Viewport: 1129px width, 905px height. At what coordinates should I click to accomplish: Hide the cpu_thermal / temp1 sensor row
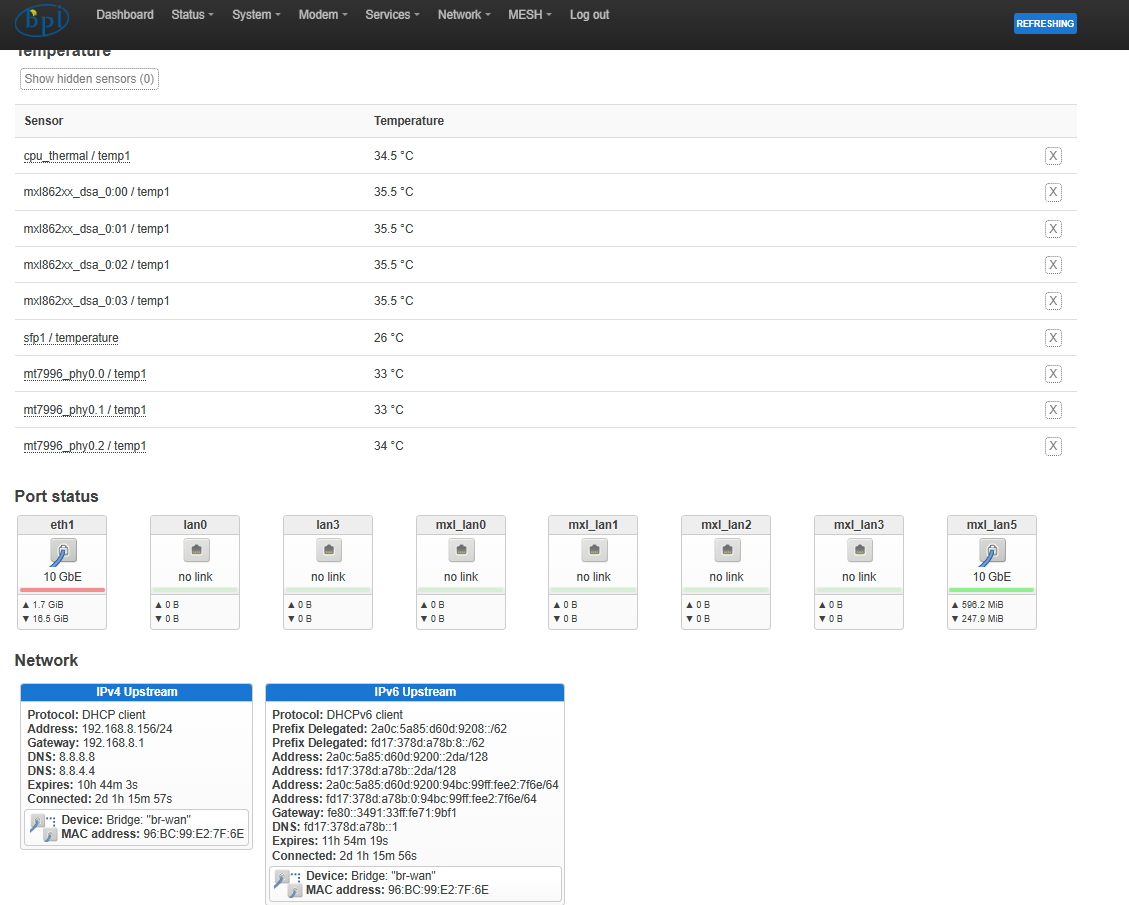pyautogui.click(x=1053, y=156)
